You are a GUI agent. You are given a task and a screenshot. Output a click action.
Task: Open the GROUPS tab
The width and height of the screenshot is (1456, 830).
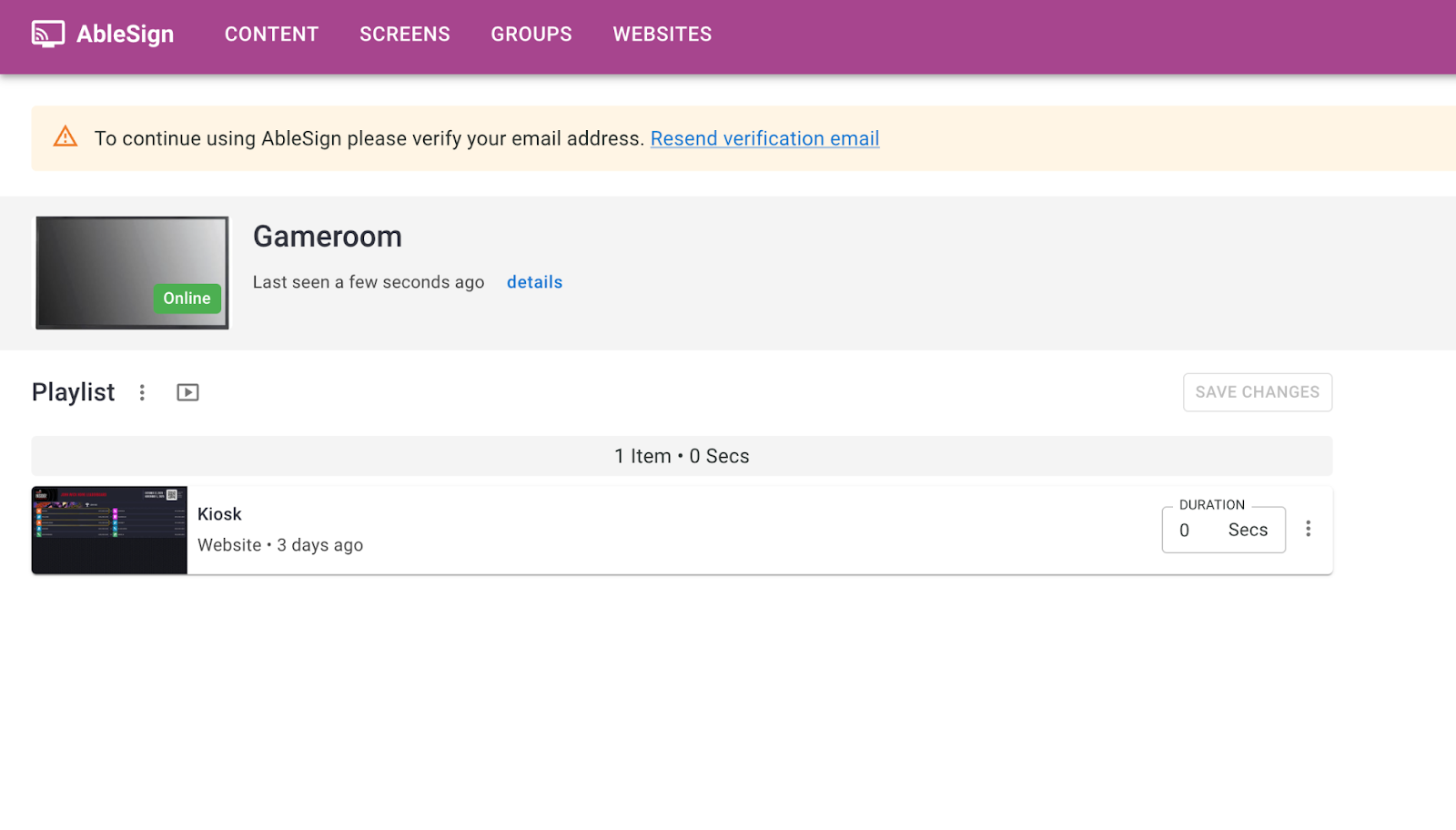click(x=531, y=35)
